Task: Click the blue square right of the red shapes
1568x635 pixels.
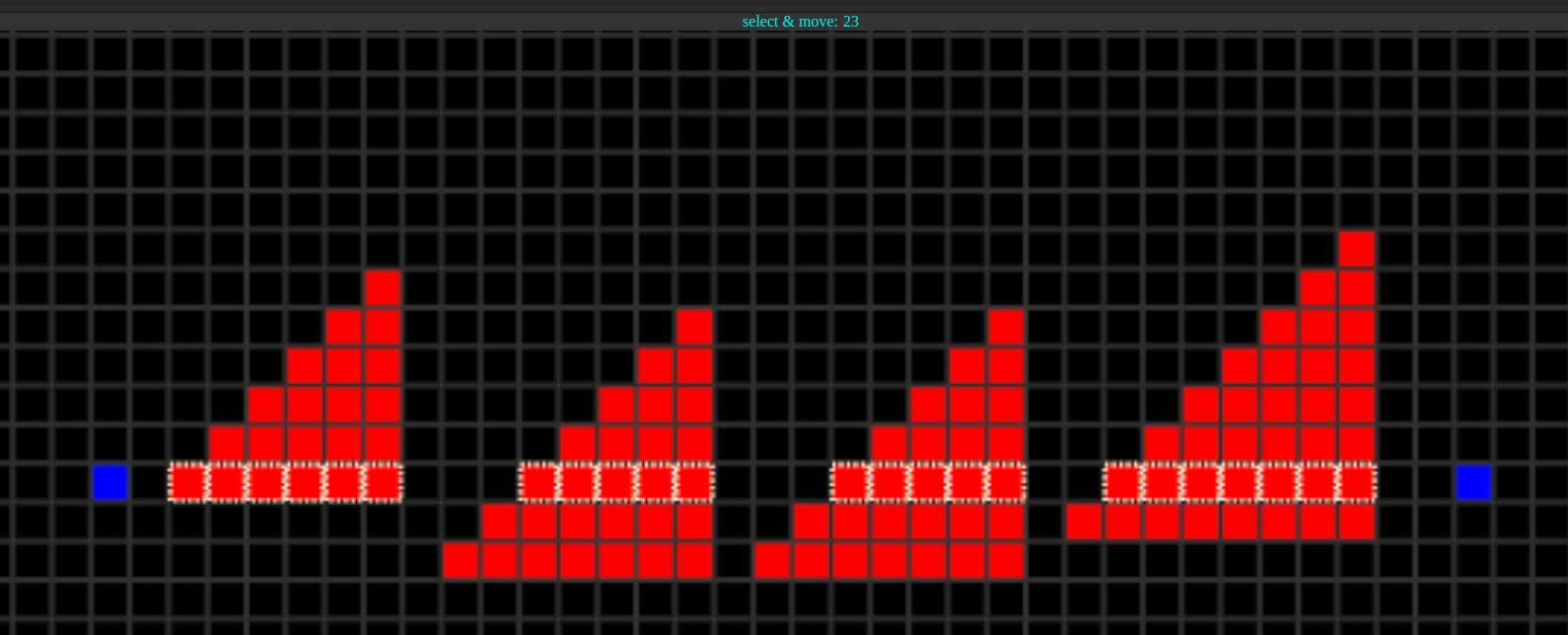Action: tap(1473, 483)
